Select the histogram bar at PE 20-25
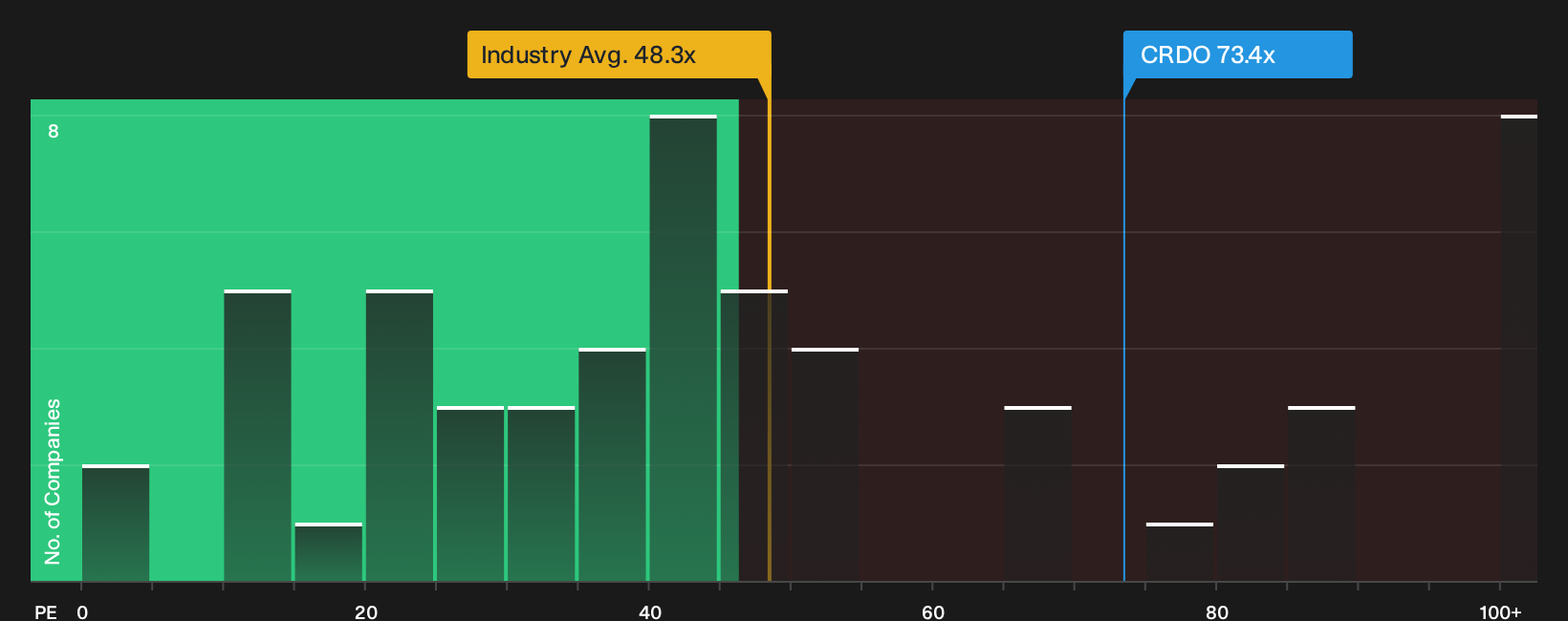1568x621 pixels. (x=400, y=436)
